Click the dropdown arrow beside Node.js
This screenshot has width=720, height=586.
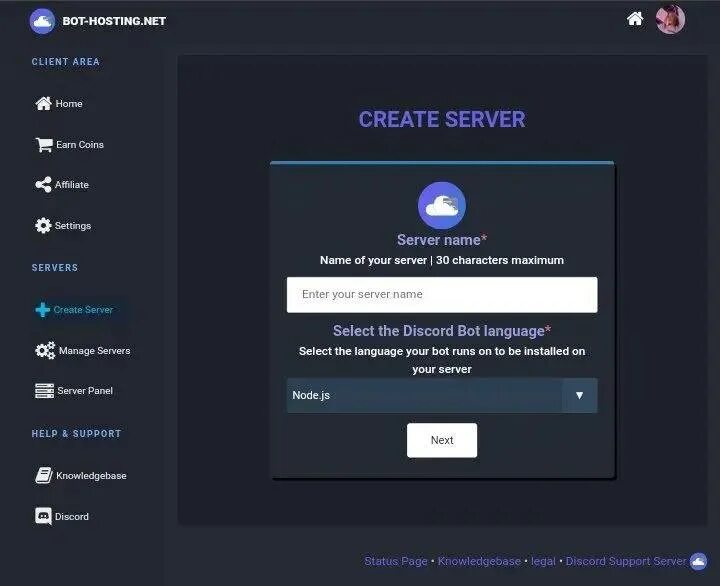point(579,395)
